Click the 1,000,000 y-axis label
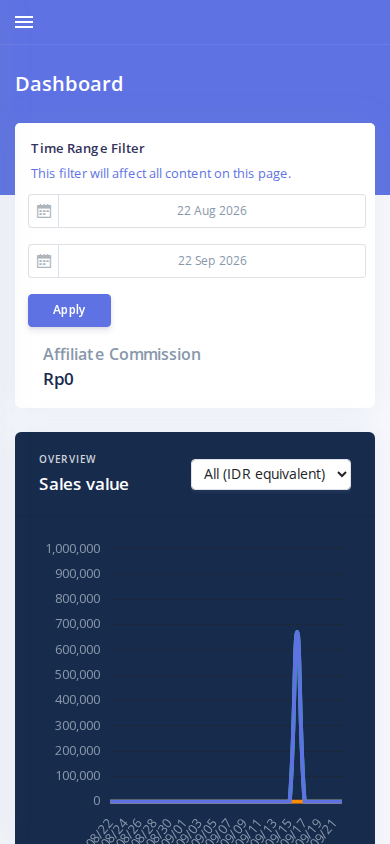Viewport: 390px width, 844px height. tap(73, 548)
